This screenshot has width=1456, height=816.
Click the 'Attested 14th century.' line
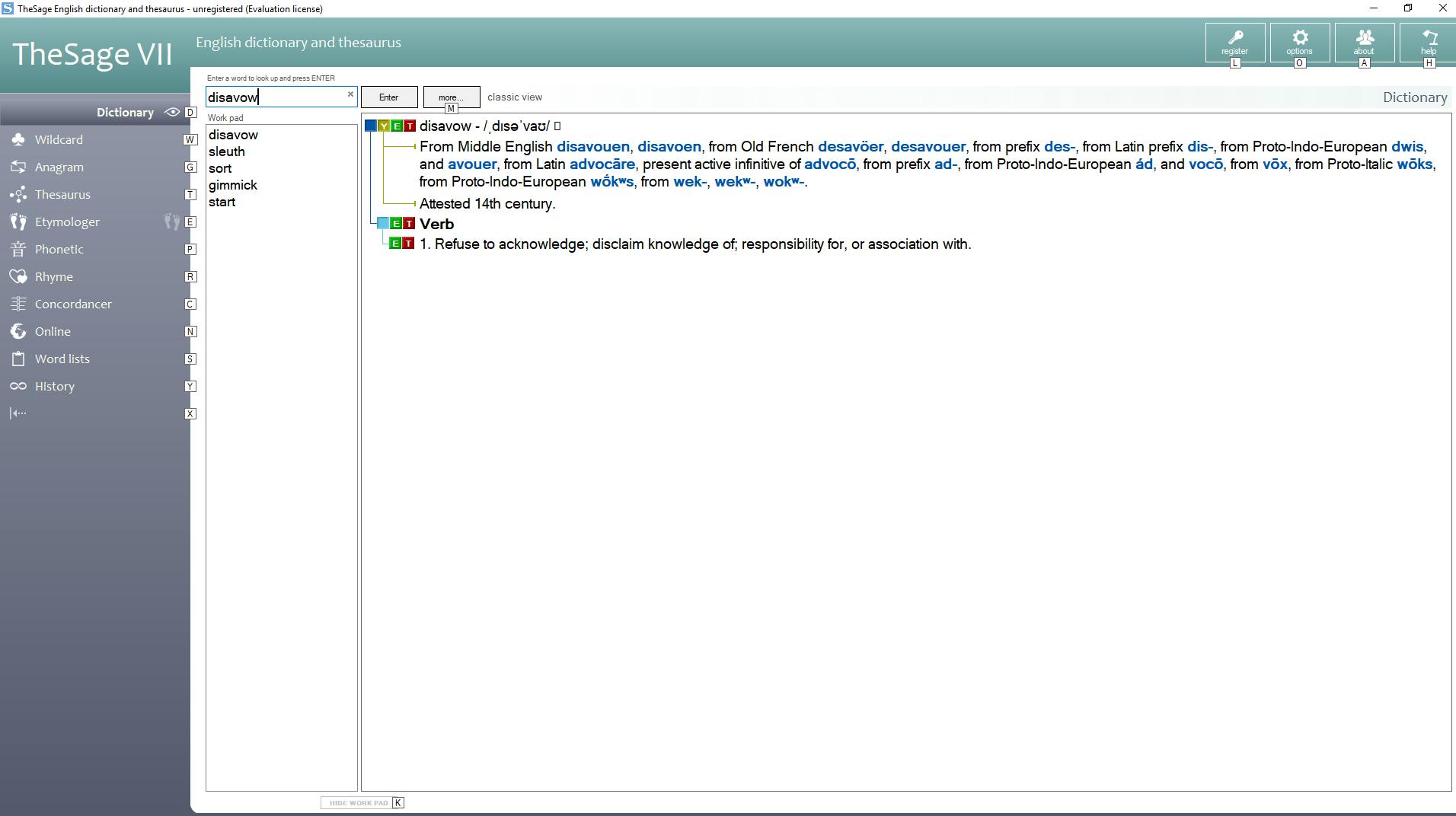pos(487,204)
